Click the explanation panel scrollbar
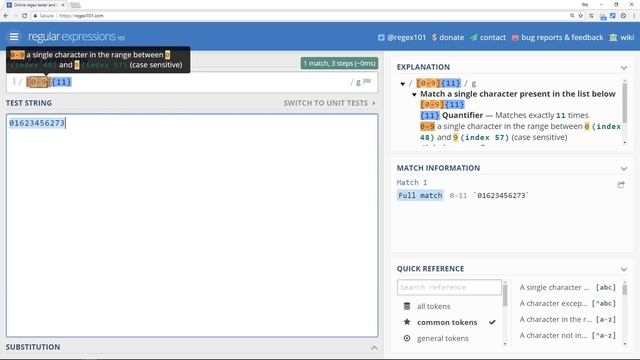The width and height of the screenshot is (640, 360). [x=624, y=102]
